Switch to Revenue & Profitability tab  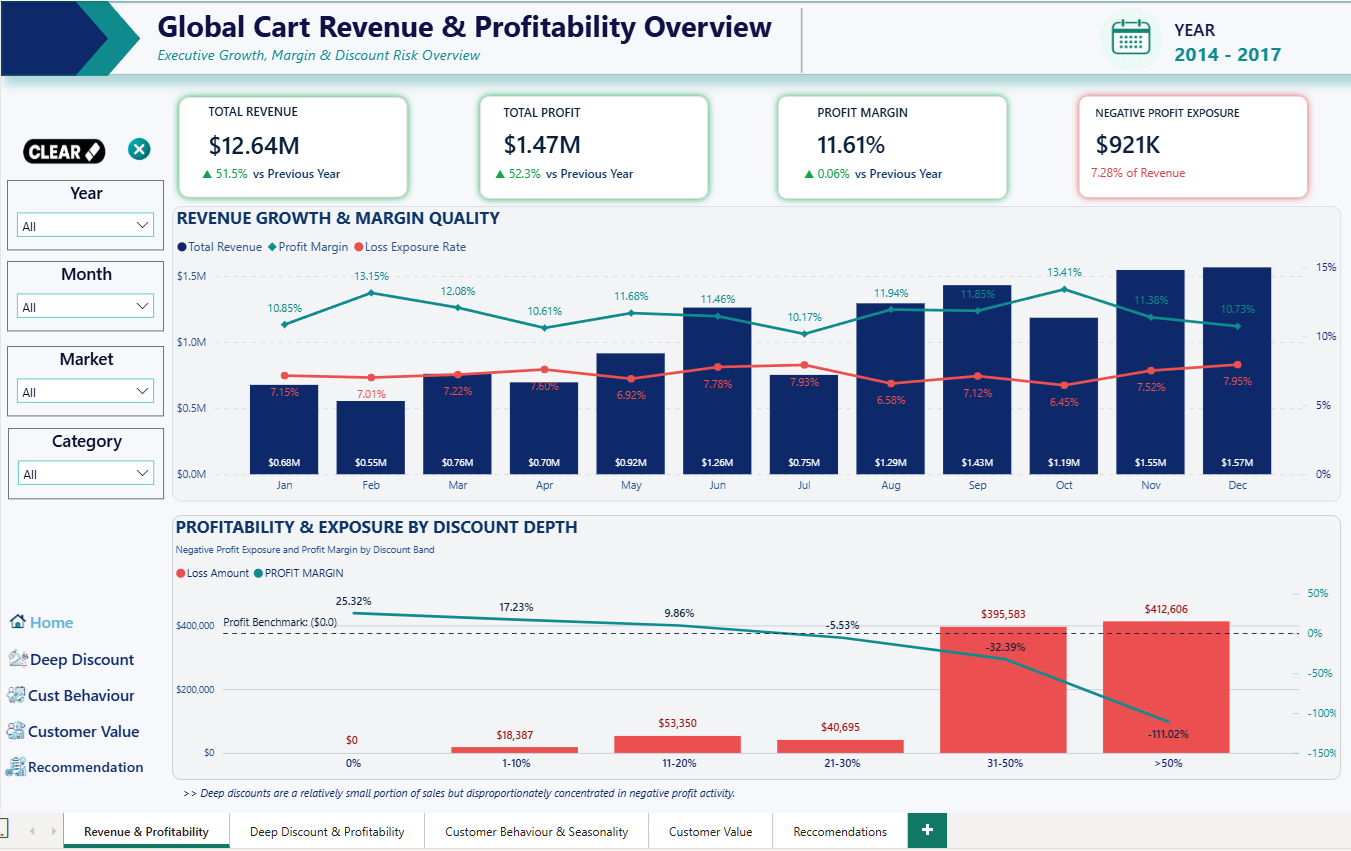[146, 831]
